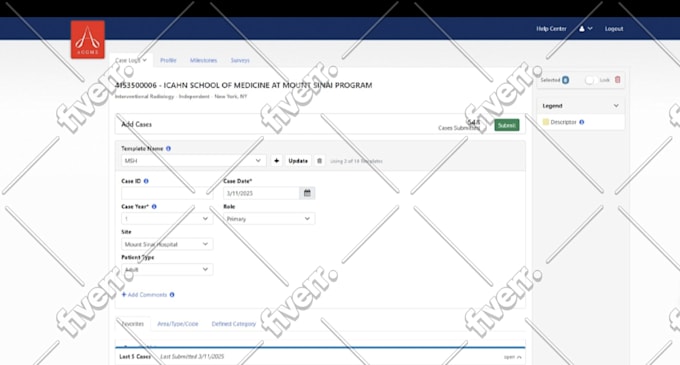This screenshot has width=680, height=365.
Task: Click the Case ID input field
Action: coord(167,193)
